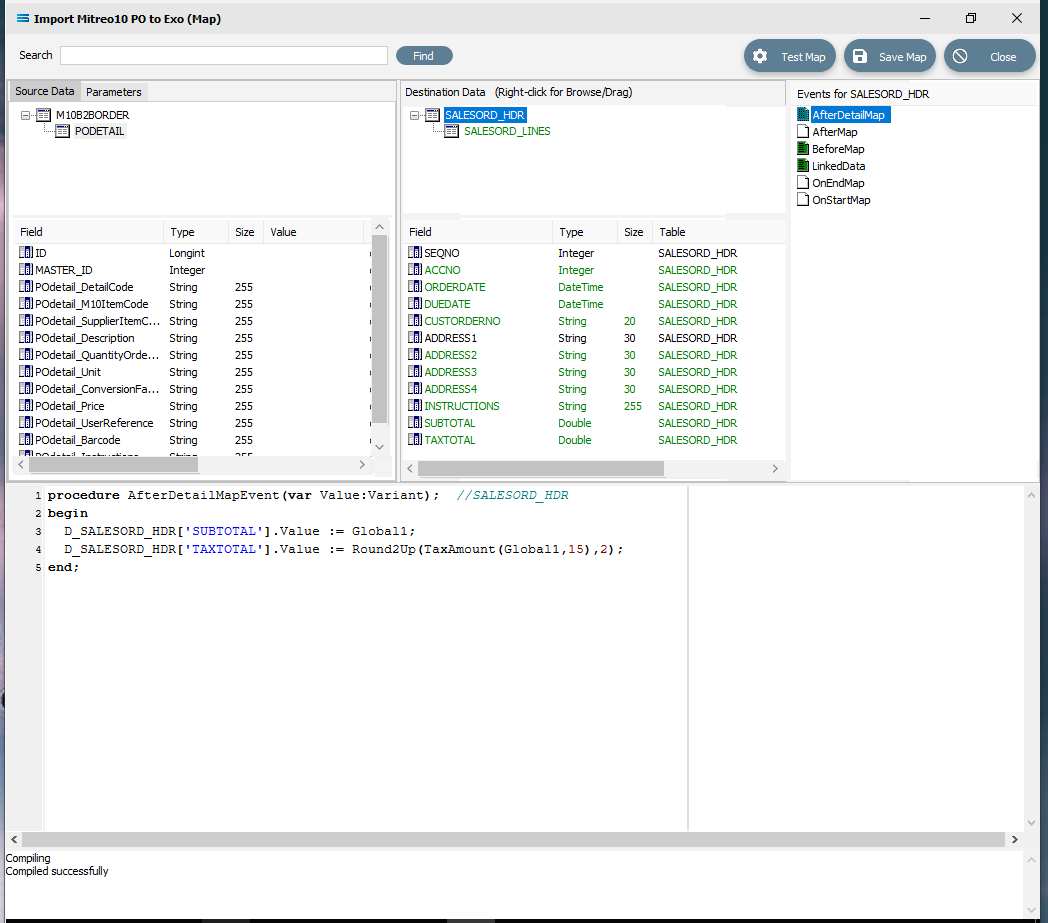Click the BeforeMap green document icon
Image resolution: width=1048 pixels, height=923 pixels.
[803, 149]
